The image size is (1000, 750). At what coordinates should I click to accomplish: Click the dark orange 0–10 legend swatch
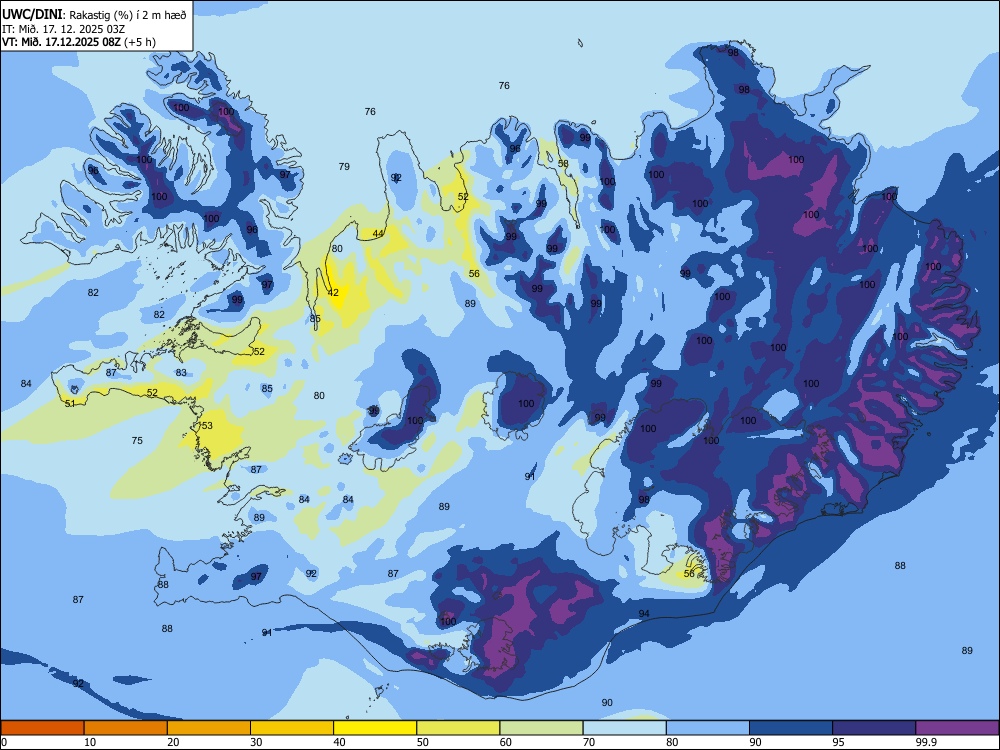[42, 728]
